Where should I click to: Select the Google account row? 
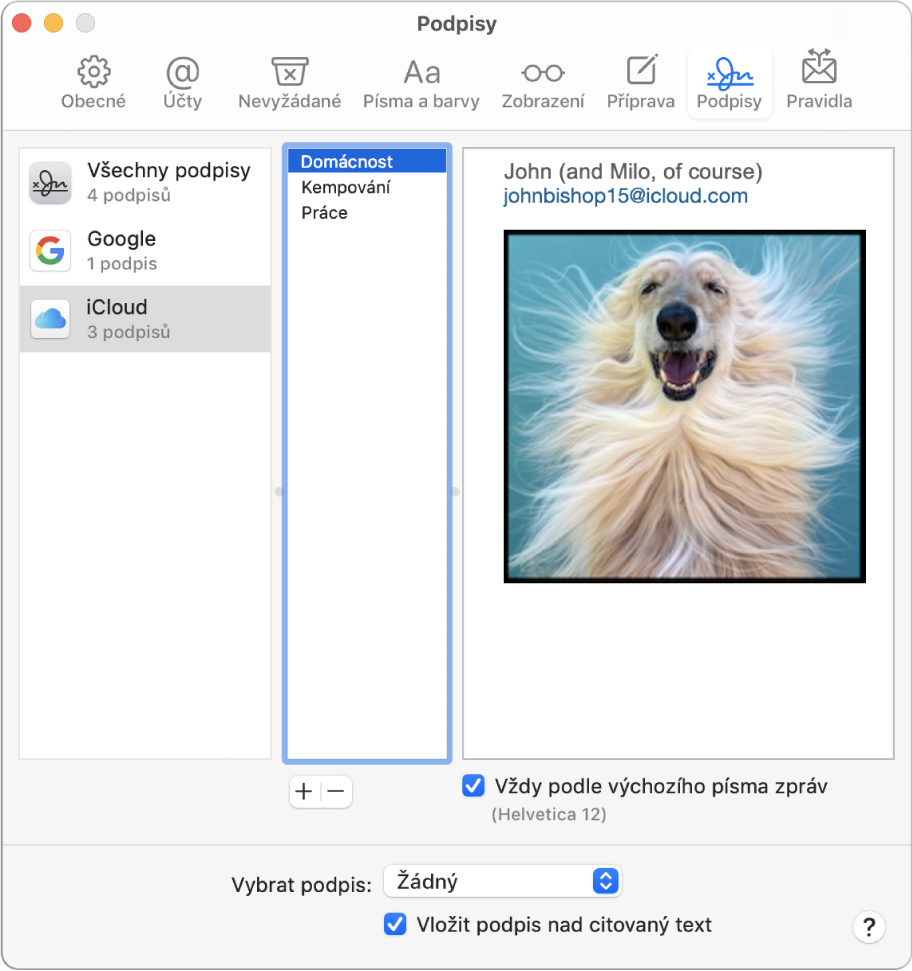145,250
